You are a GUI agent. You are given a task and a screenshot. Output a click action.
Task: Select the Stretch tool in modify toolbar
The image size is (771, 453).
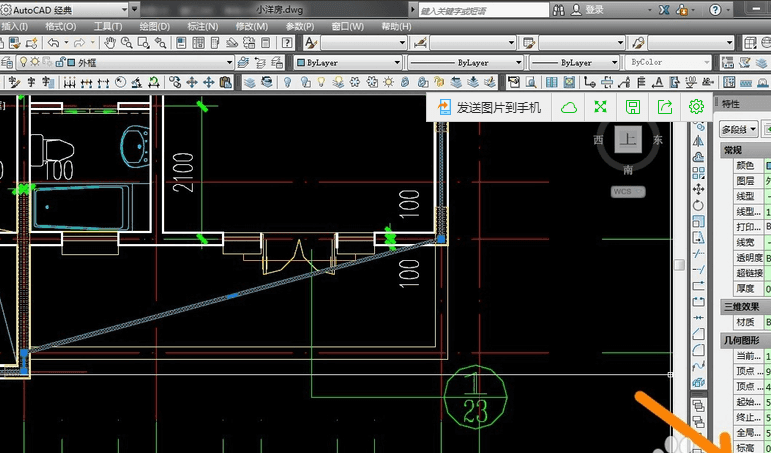pos(698,238)
